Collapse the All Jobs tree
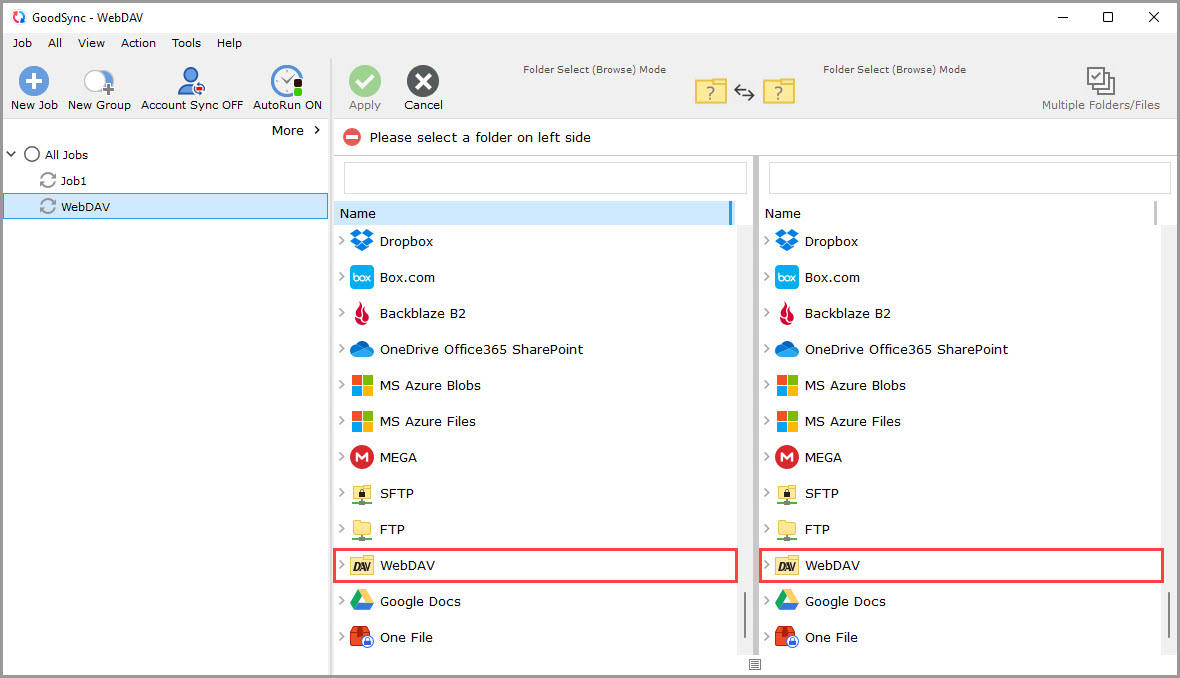1180x678 pixels. click(x=11, y=154)
